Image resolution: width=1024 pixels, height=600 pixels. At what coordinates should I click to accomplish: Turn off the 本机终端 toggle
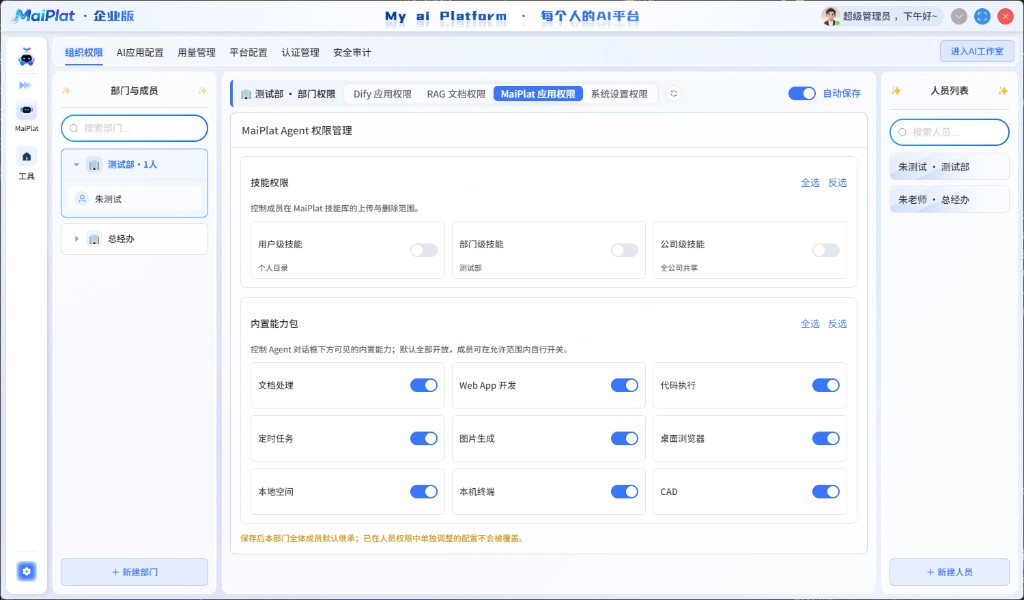click(624, 492)
